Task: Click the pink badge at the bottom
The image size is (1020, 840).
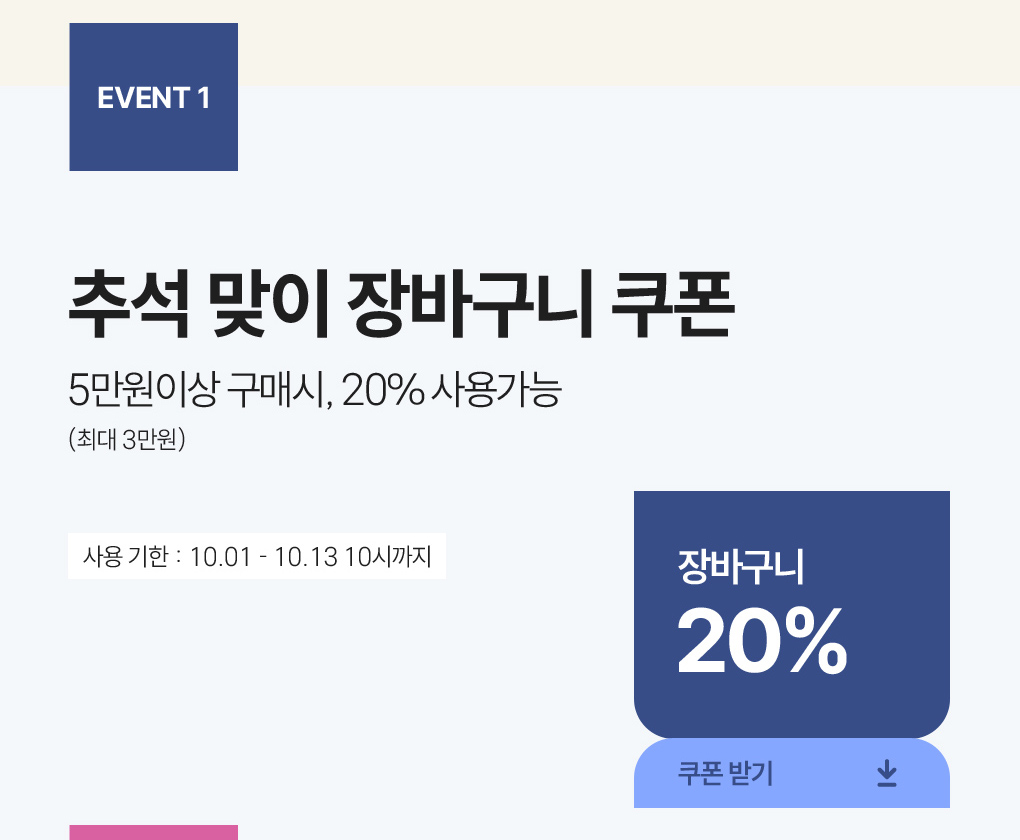Action: point(153,832)
